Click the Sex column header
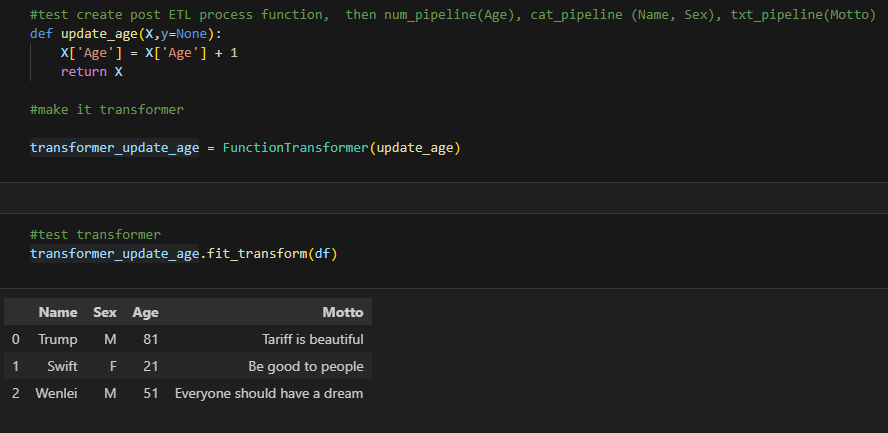Image resolution: width=888 pixels, height=433 pixels. pos(105,312)
